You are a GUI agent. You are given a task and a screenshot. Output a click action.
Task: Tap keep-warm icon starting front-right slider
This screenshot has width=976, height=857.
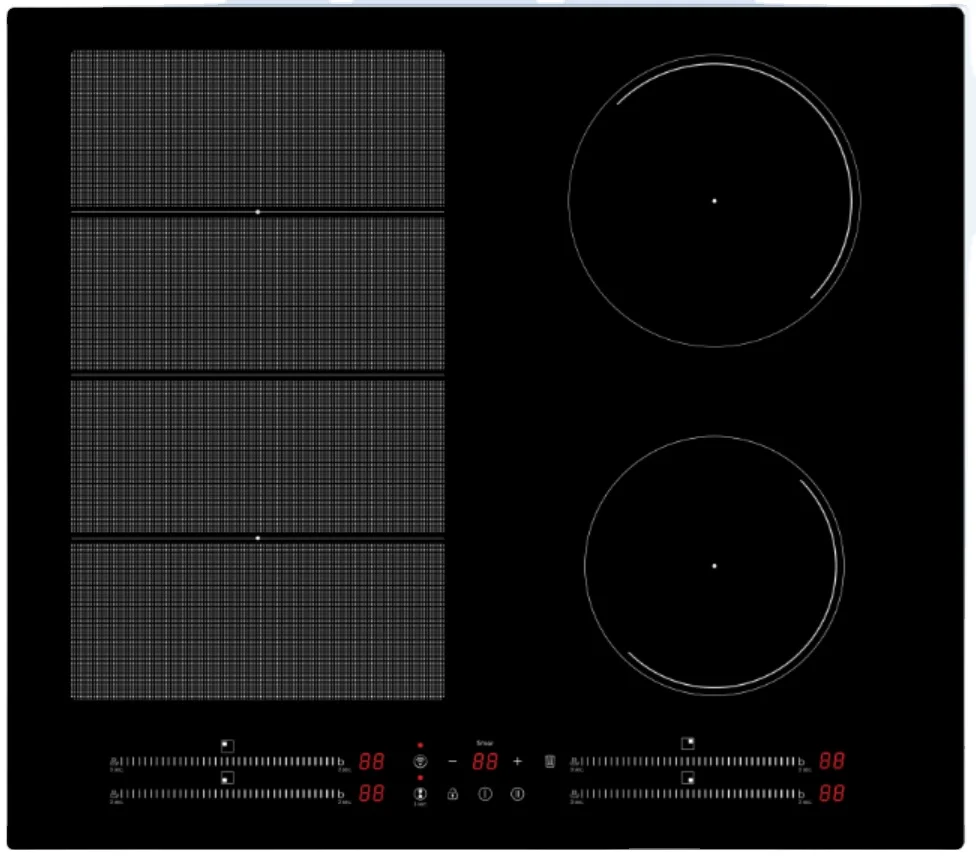(575, 794)
